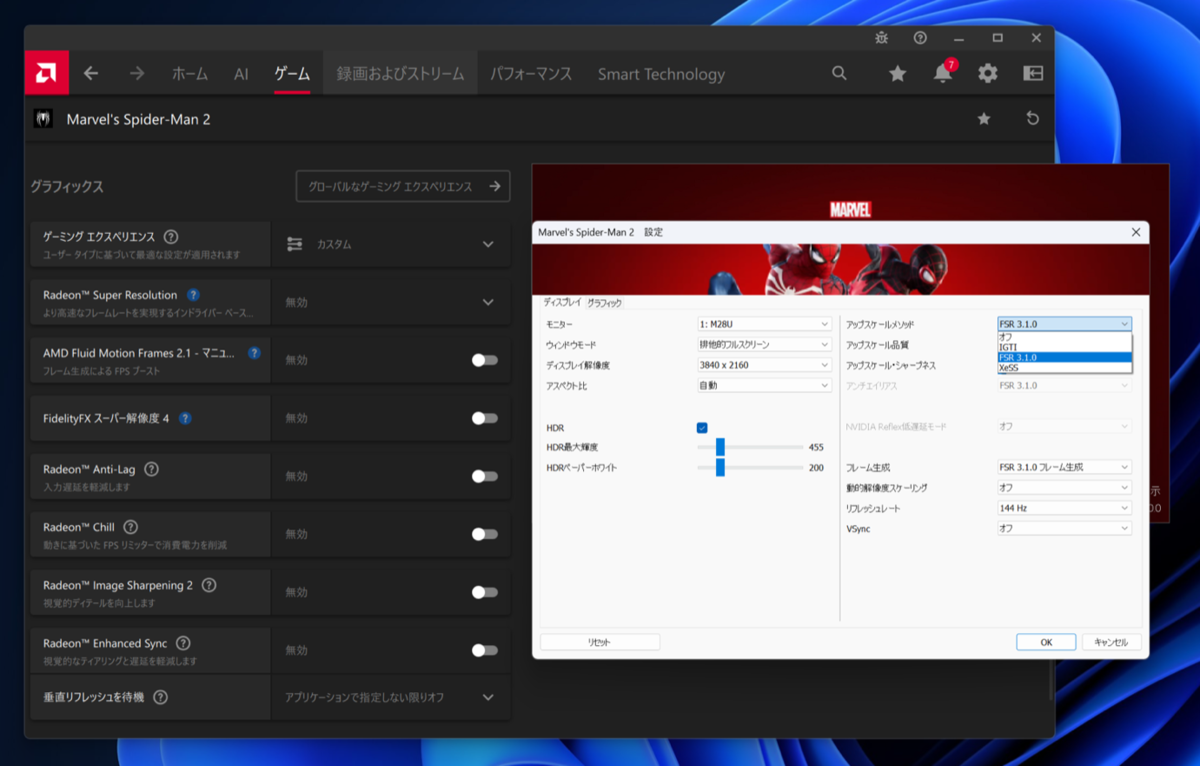Select オフ in upscale method list
The width and height of the screenshot is (1200, 766).
pos(1064,337)
